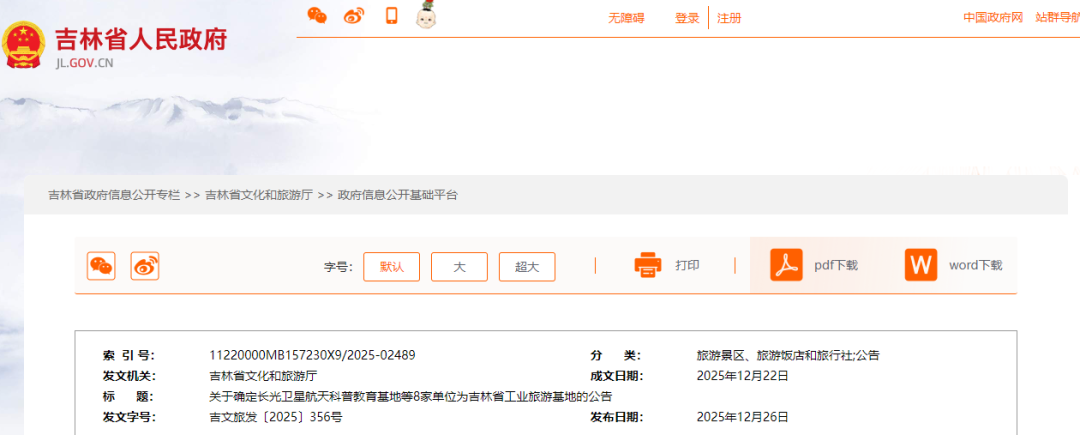Click 注册 to register
This screenshot has width=1080, height=435.
(729, 19)
